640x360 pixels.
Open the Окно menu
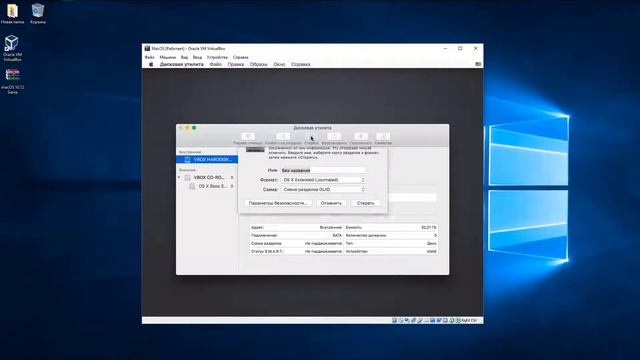[x=279, y=64]
